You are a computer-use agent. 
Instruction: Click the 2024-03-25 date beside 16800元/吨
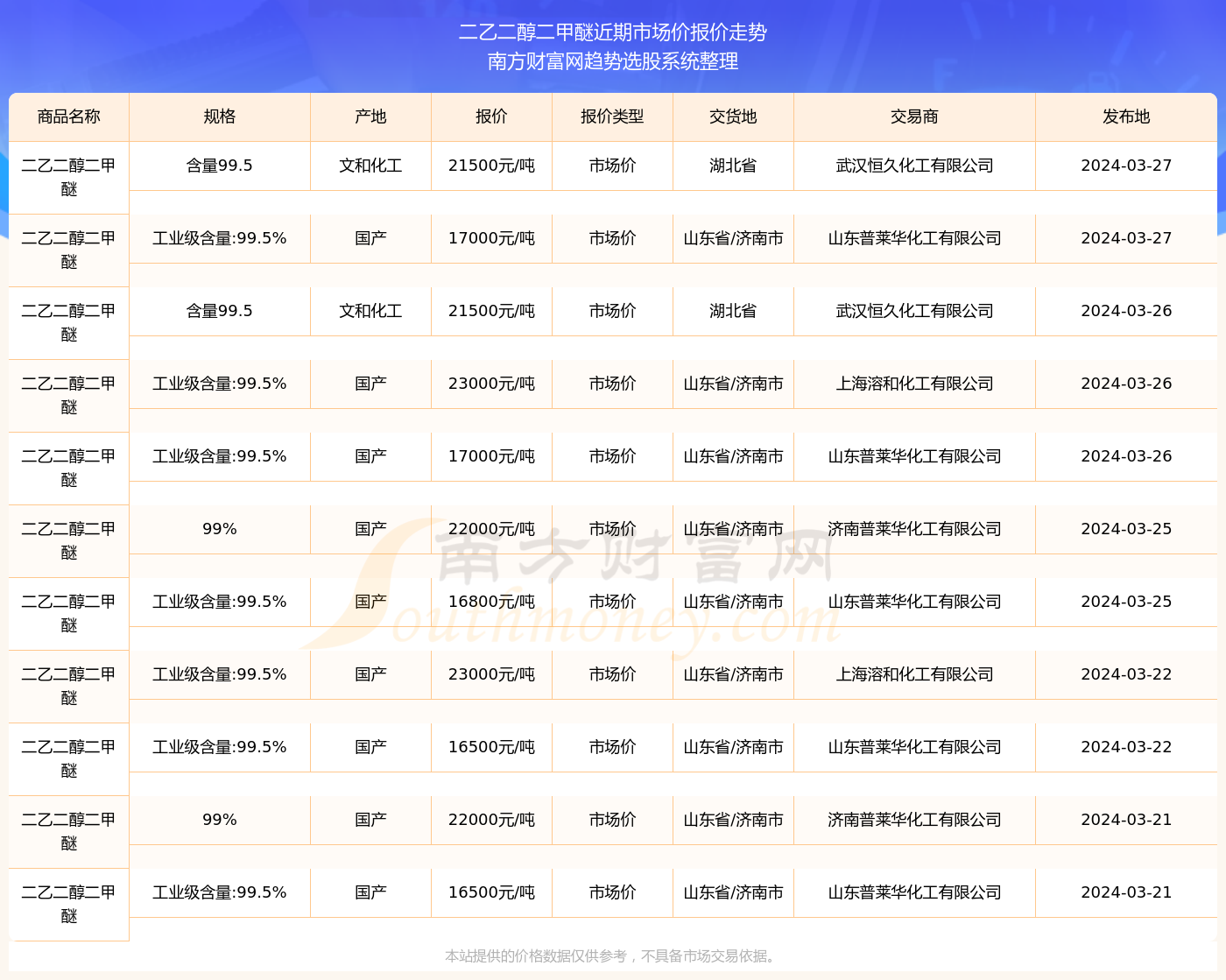tap(1126, 602)
